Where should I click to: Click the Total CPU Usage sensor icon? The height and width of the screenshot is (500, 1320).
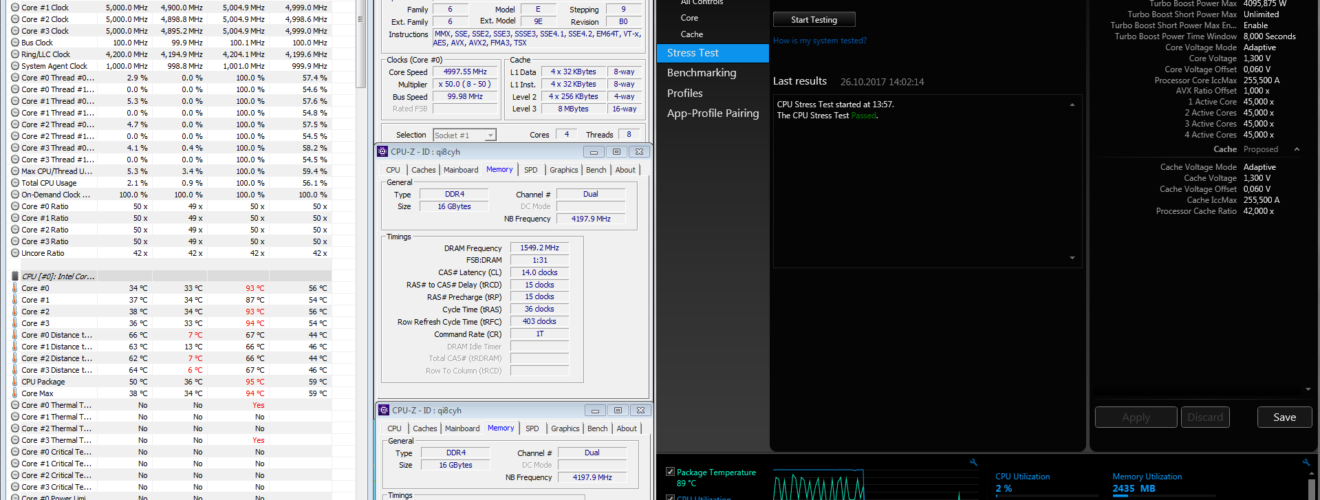15,183
